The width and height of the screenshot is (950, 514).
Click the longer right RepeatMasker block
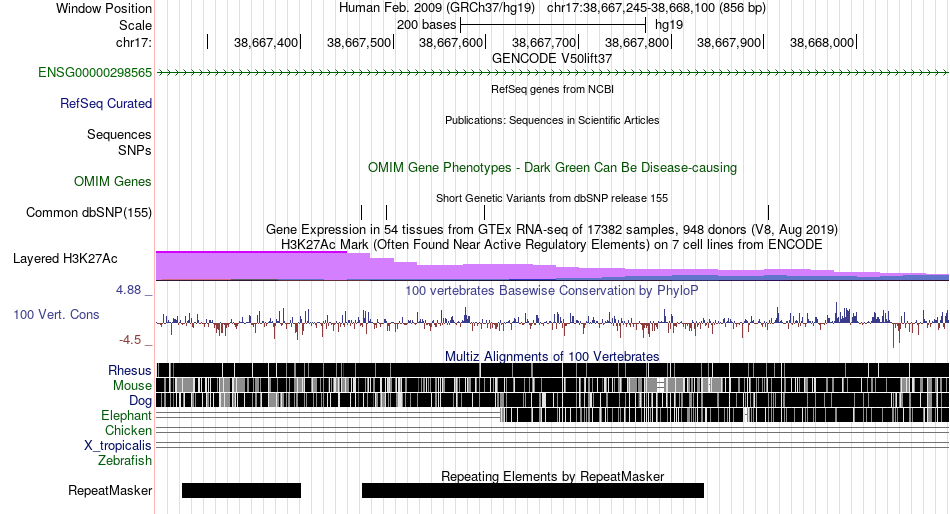(533, 490)
